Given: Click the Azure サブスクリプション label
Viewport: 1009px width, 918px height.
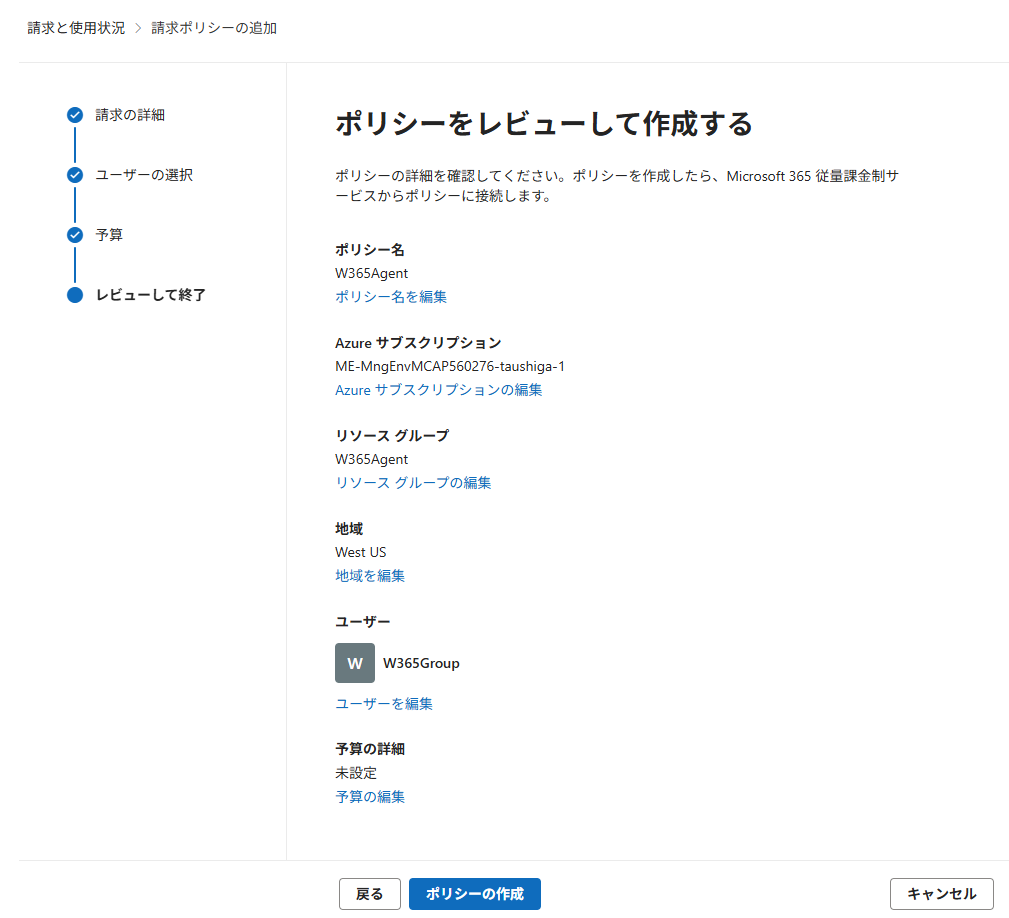Looking at the screenshot, I should (418, 343).
